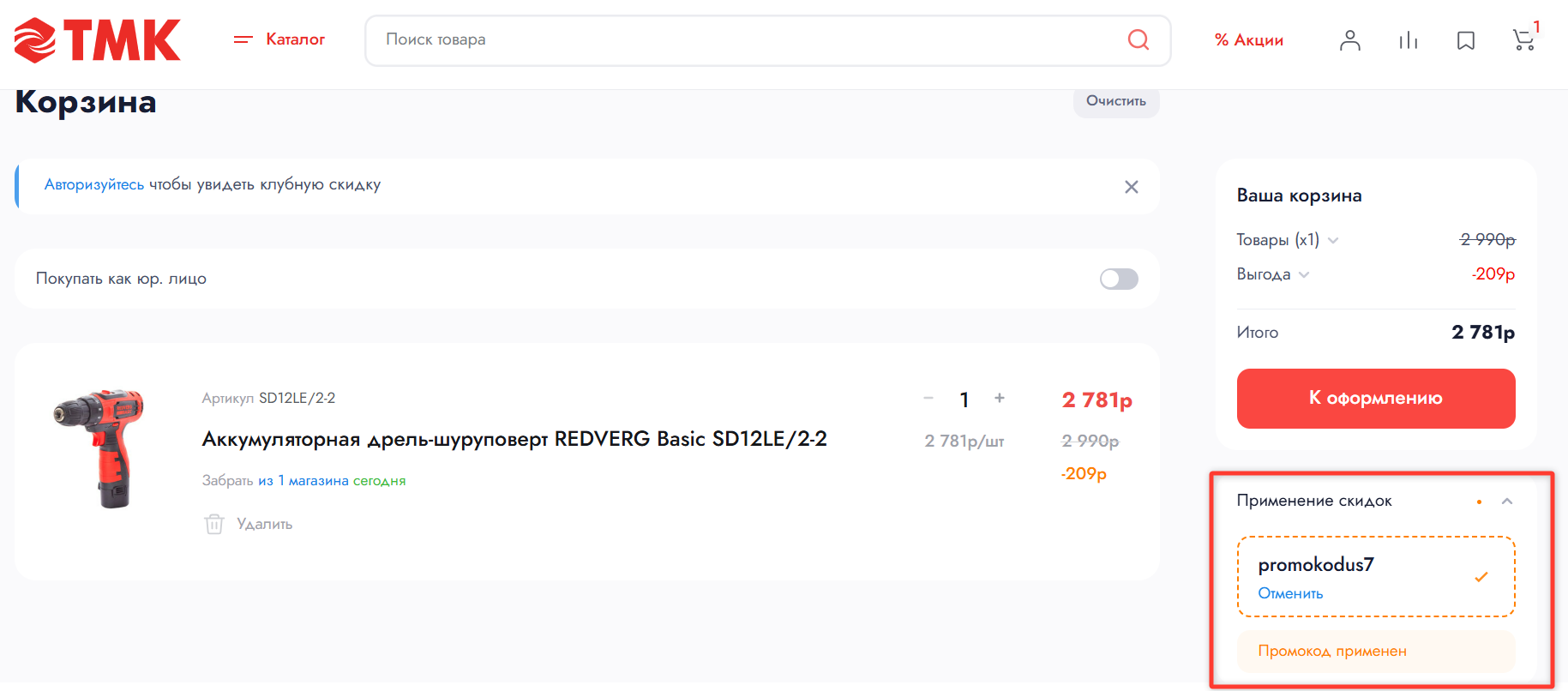The width and height of the screenshot is (1568, 691).
Task: Collapse the Применение скидок section
Action: (x=1507, y=502)
